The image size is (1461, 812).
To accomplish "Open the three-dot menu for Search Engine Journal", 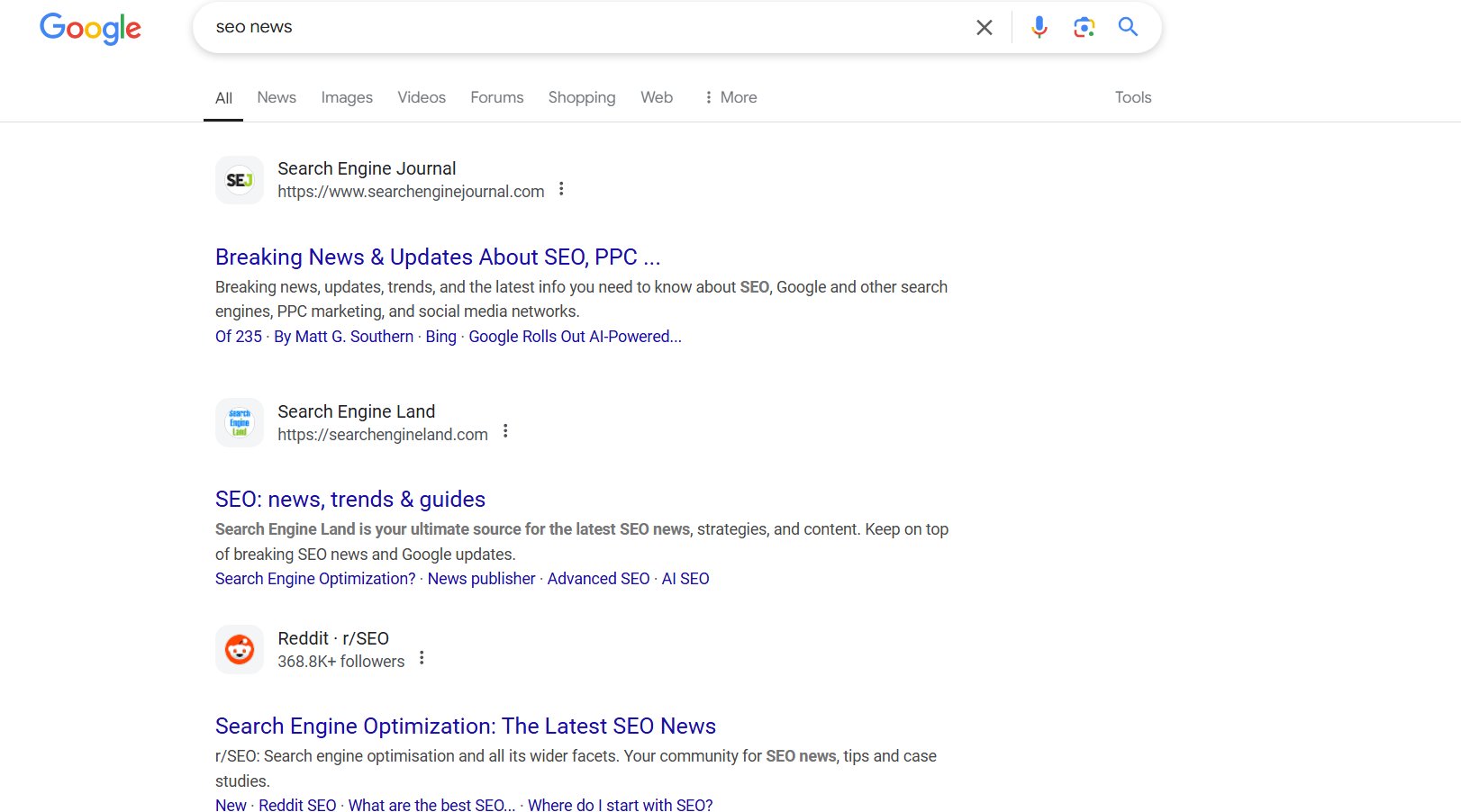I will coord(561,189).
